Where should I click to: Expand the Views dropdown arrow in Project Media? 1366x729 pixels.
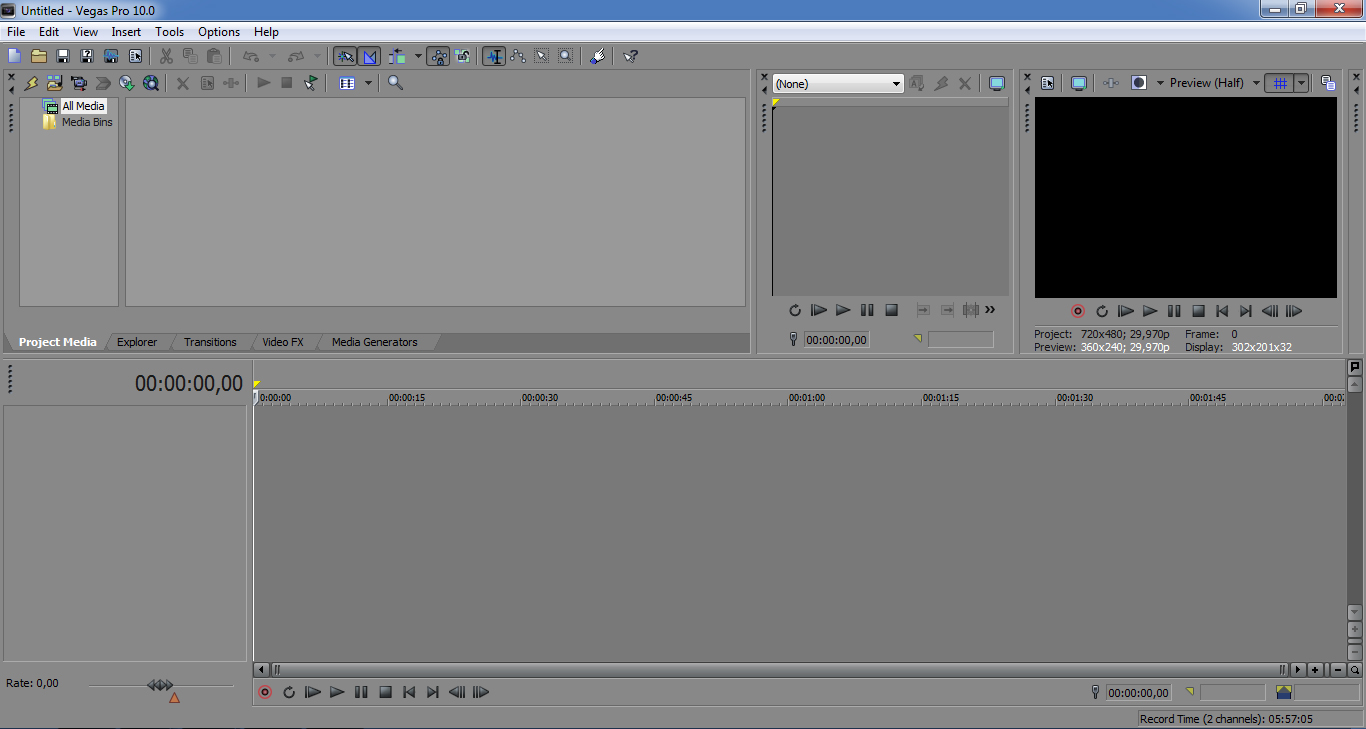368,84
